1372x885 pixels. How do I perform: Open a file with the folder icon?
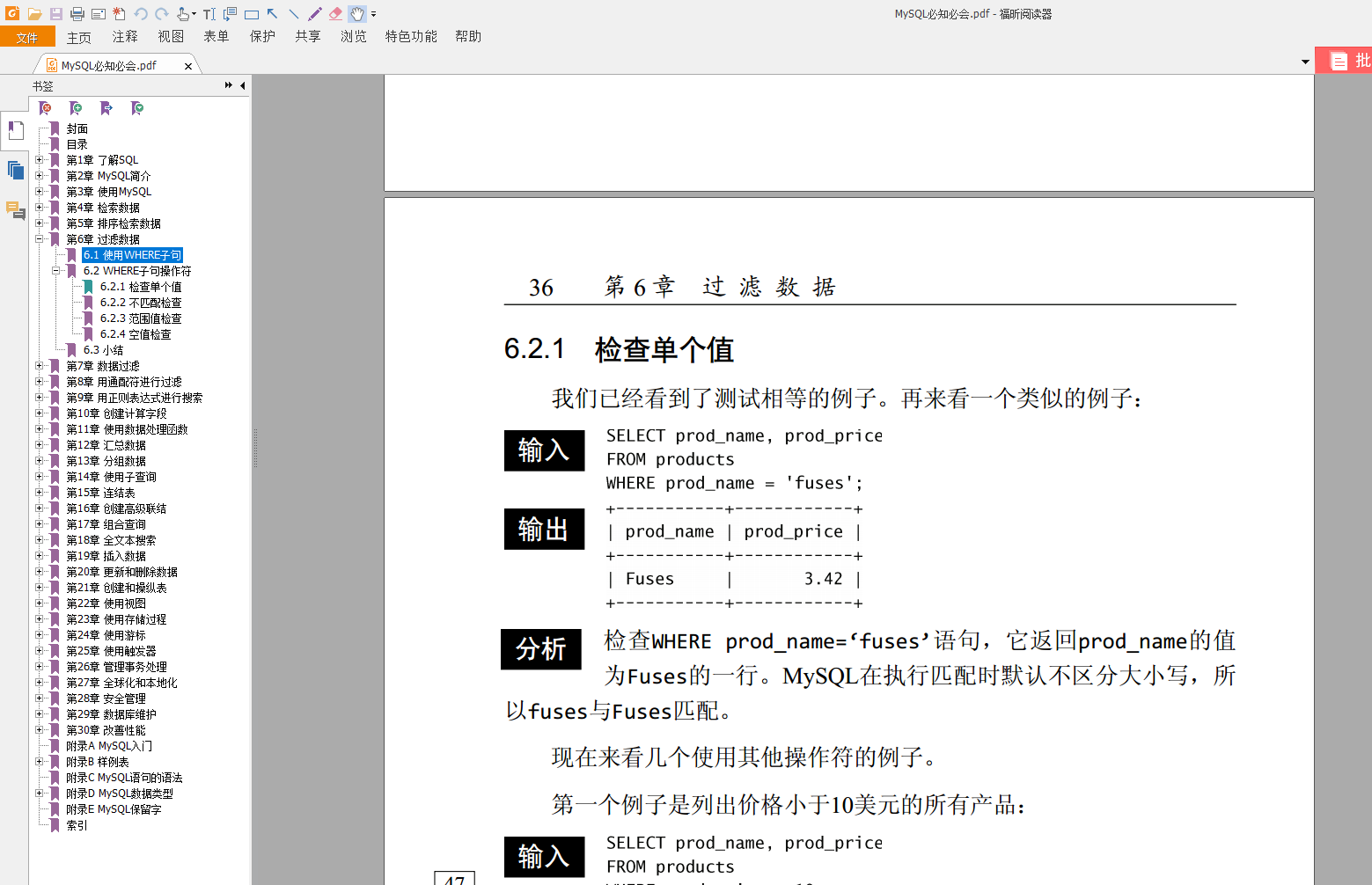click(34, 13)
